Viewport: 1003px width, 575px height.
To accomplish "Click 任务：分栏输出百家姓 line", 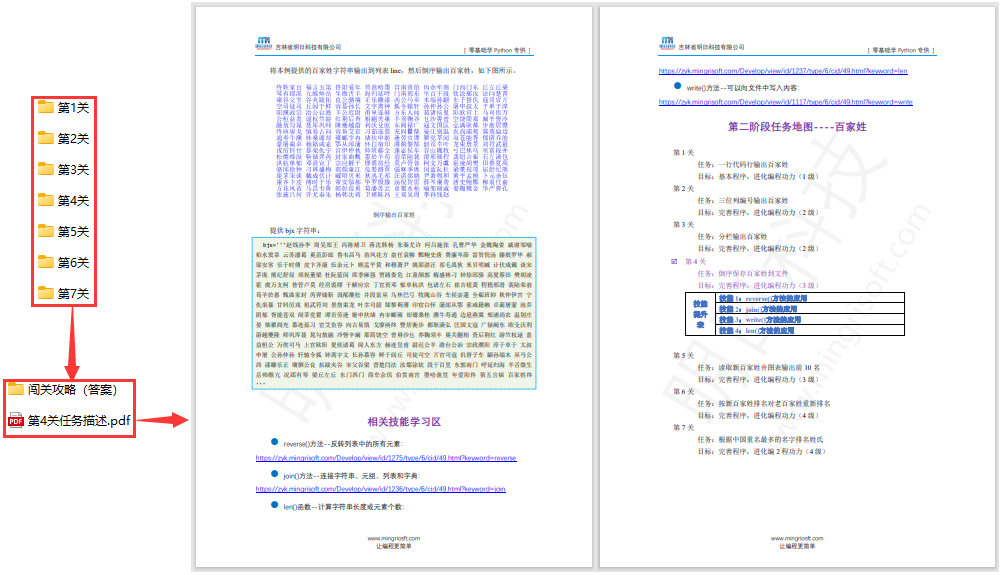I will pos(732,237).
